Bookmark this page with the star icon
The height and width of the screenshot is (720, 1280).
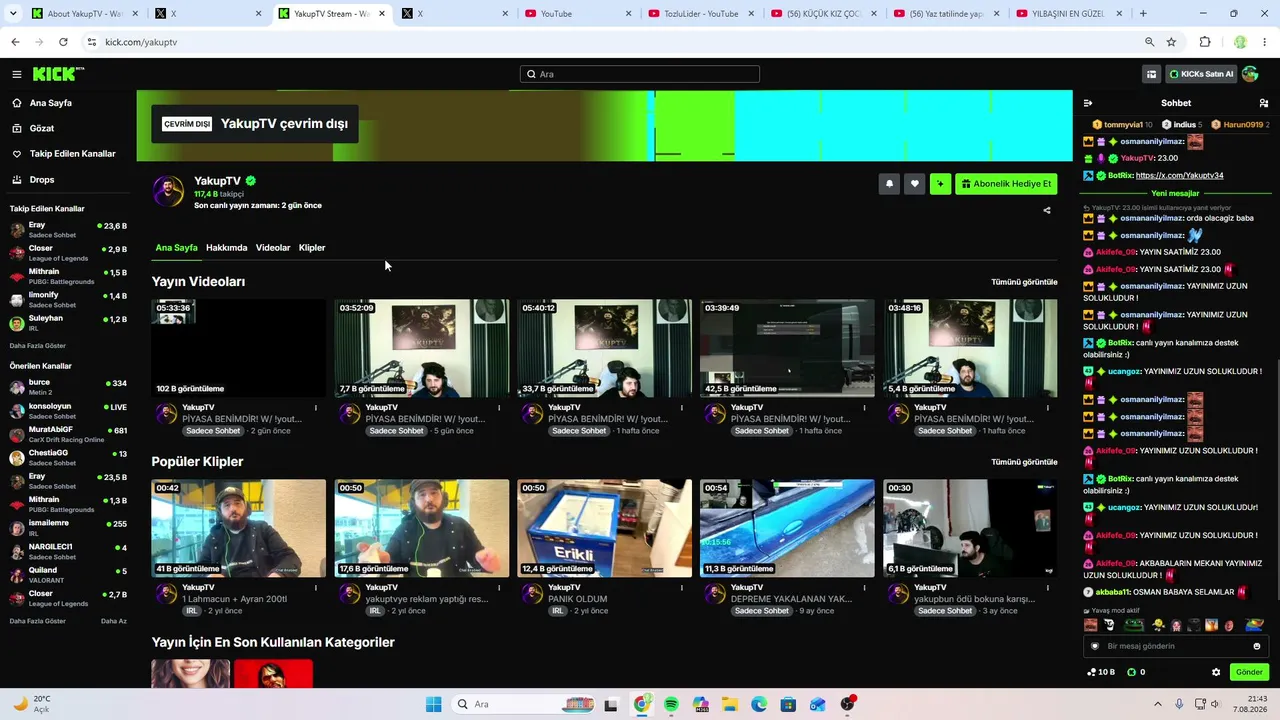pyautogui.click(x=1171, y=42)
